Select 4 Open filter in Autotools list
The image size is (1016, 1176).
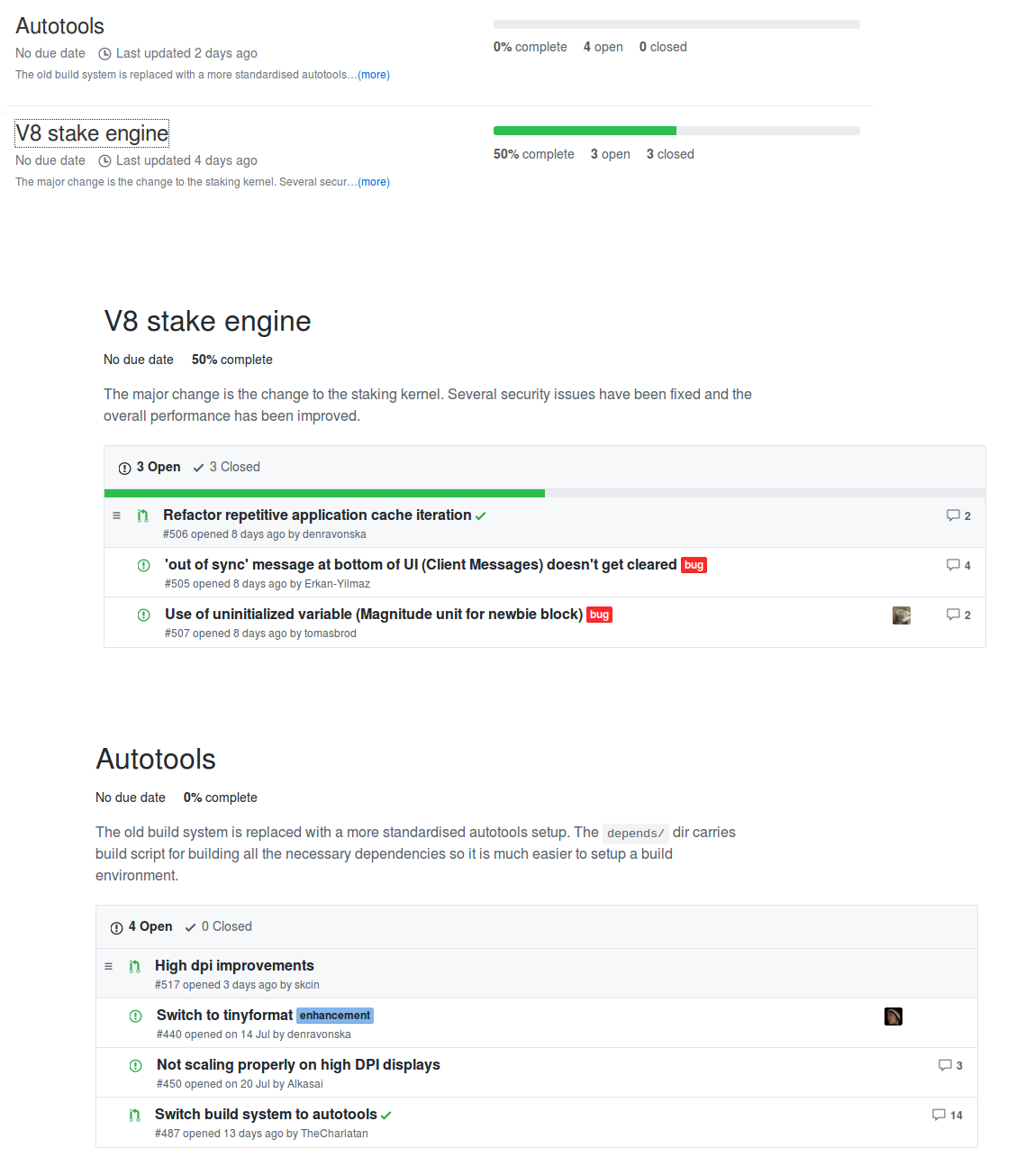pyautogui.click(x=141, y=926)
